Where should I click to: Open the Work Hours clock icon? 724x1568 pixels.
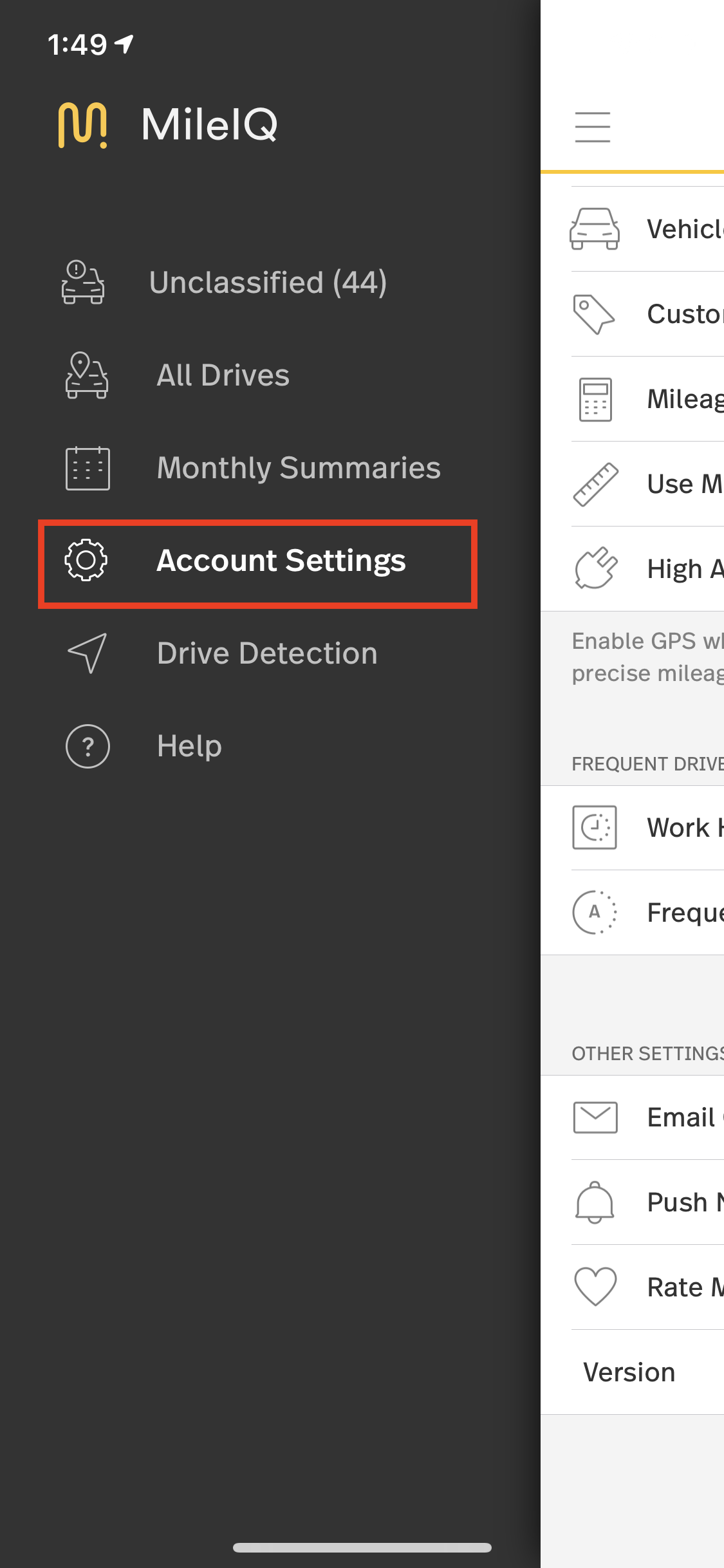tap(595, 827)
